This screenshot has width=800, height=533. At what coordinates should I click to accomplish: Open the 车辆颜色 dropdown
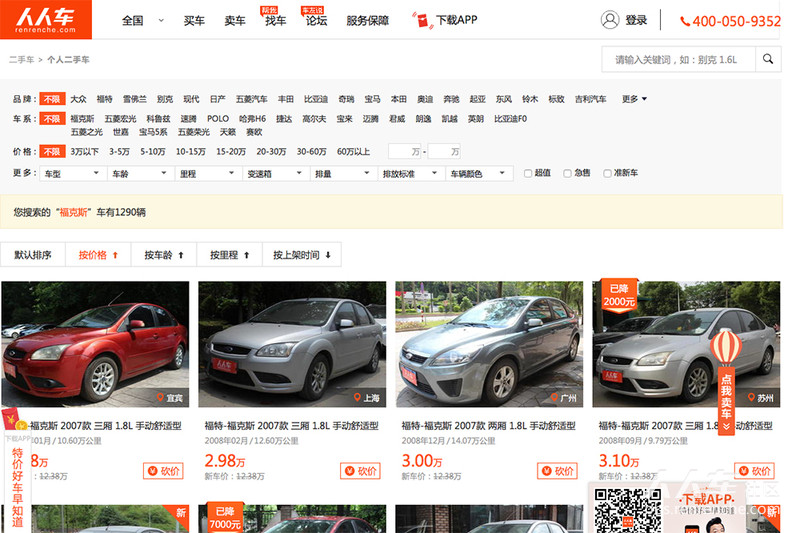(478, 174)
